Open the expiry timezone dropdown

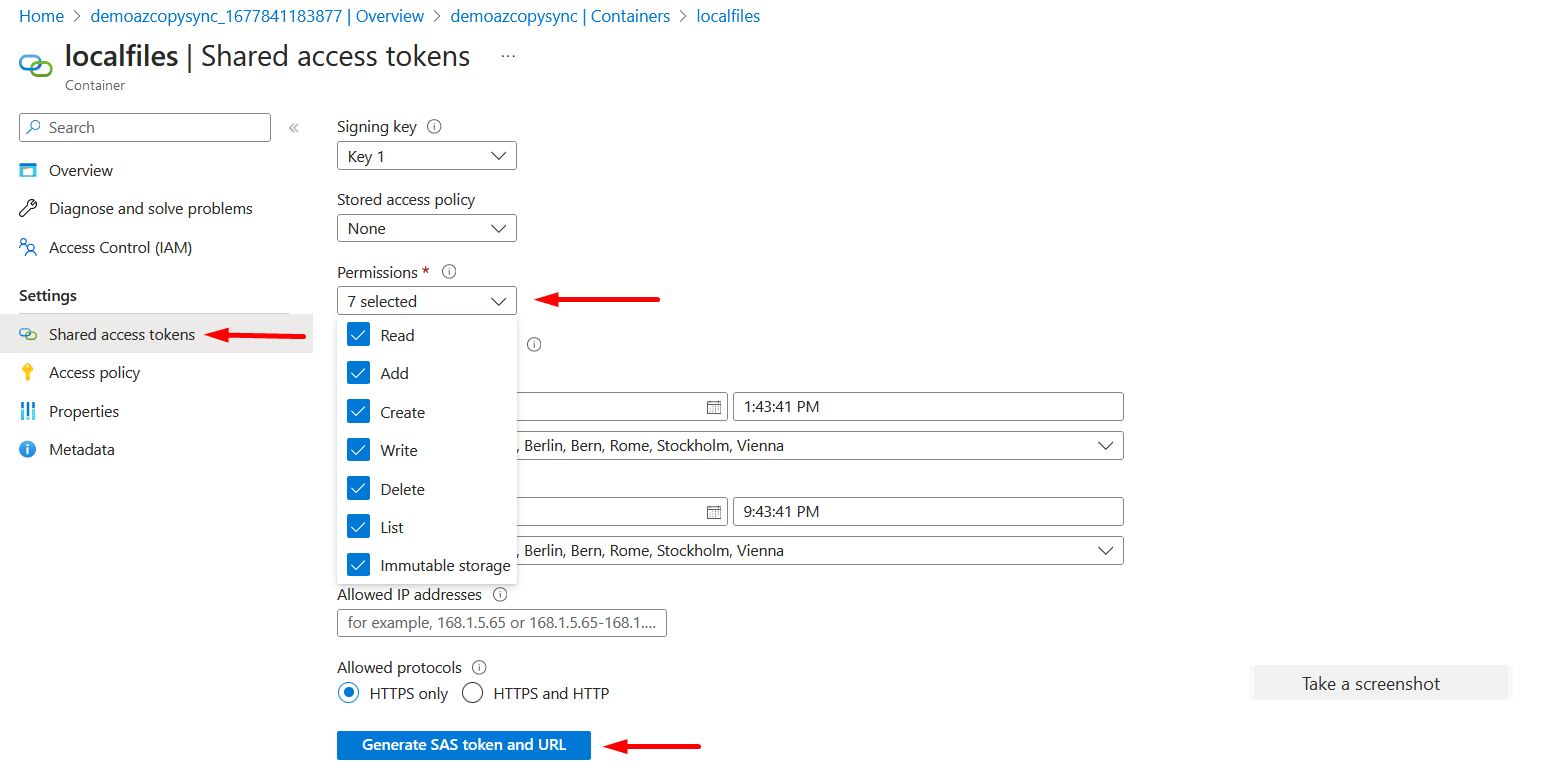click(x=1105, y=550)
